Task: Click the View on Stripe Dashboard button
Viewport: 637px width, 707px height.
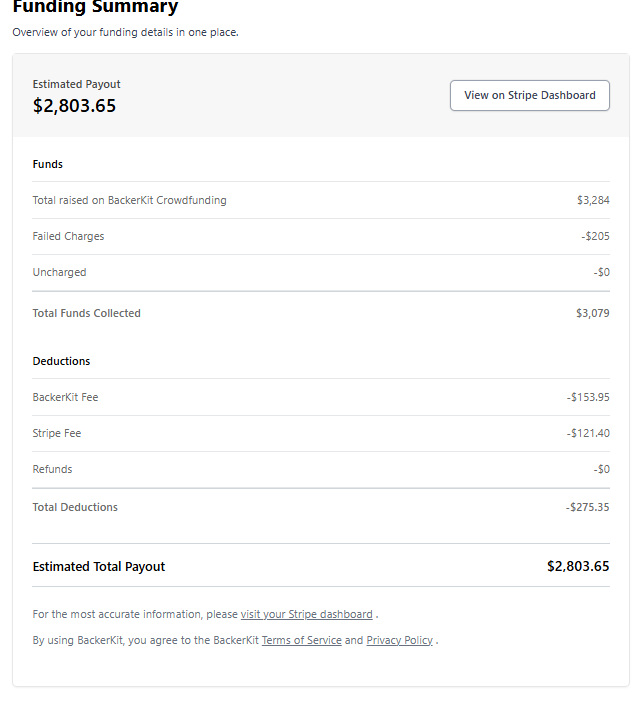Action: pyautogui.click(x=529, y=95)
